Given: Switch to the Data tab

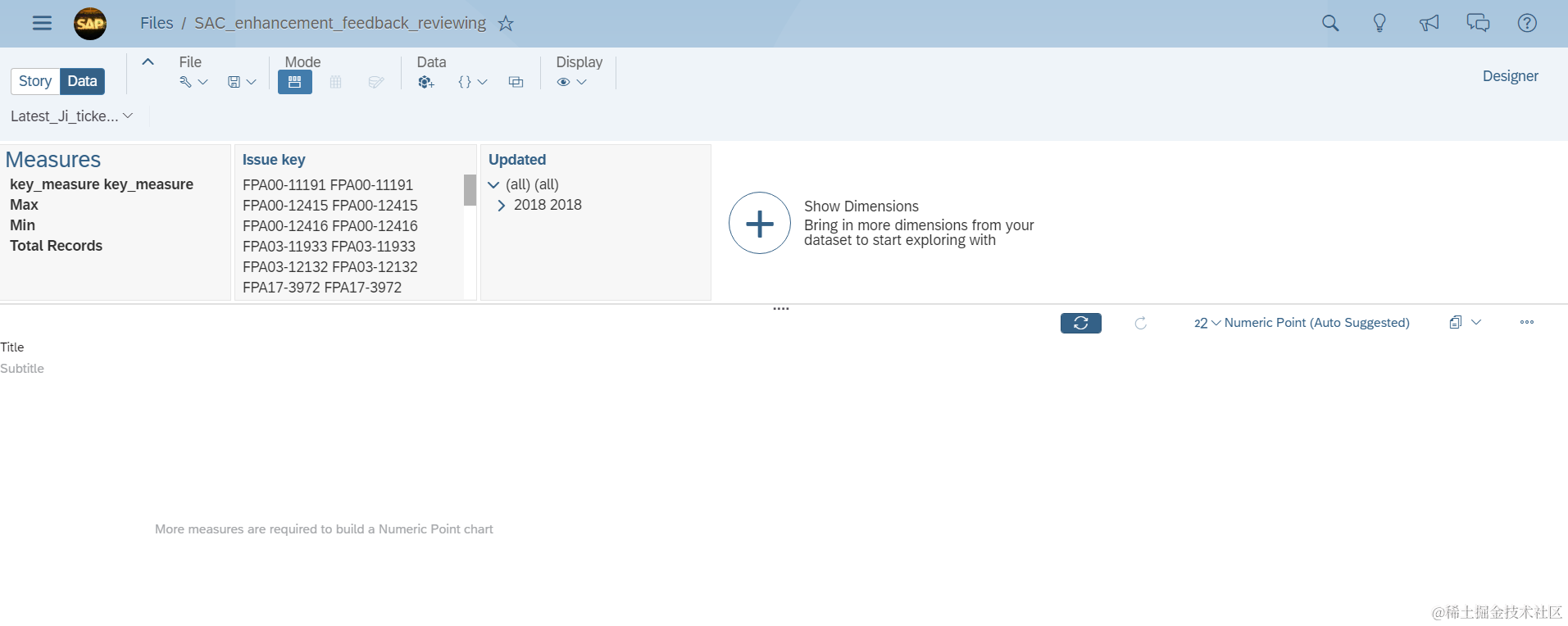Looking at the screenshot, I should 82,81.
